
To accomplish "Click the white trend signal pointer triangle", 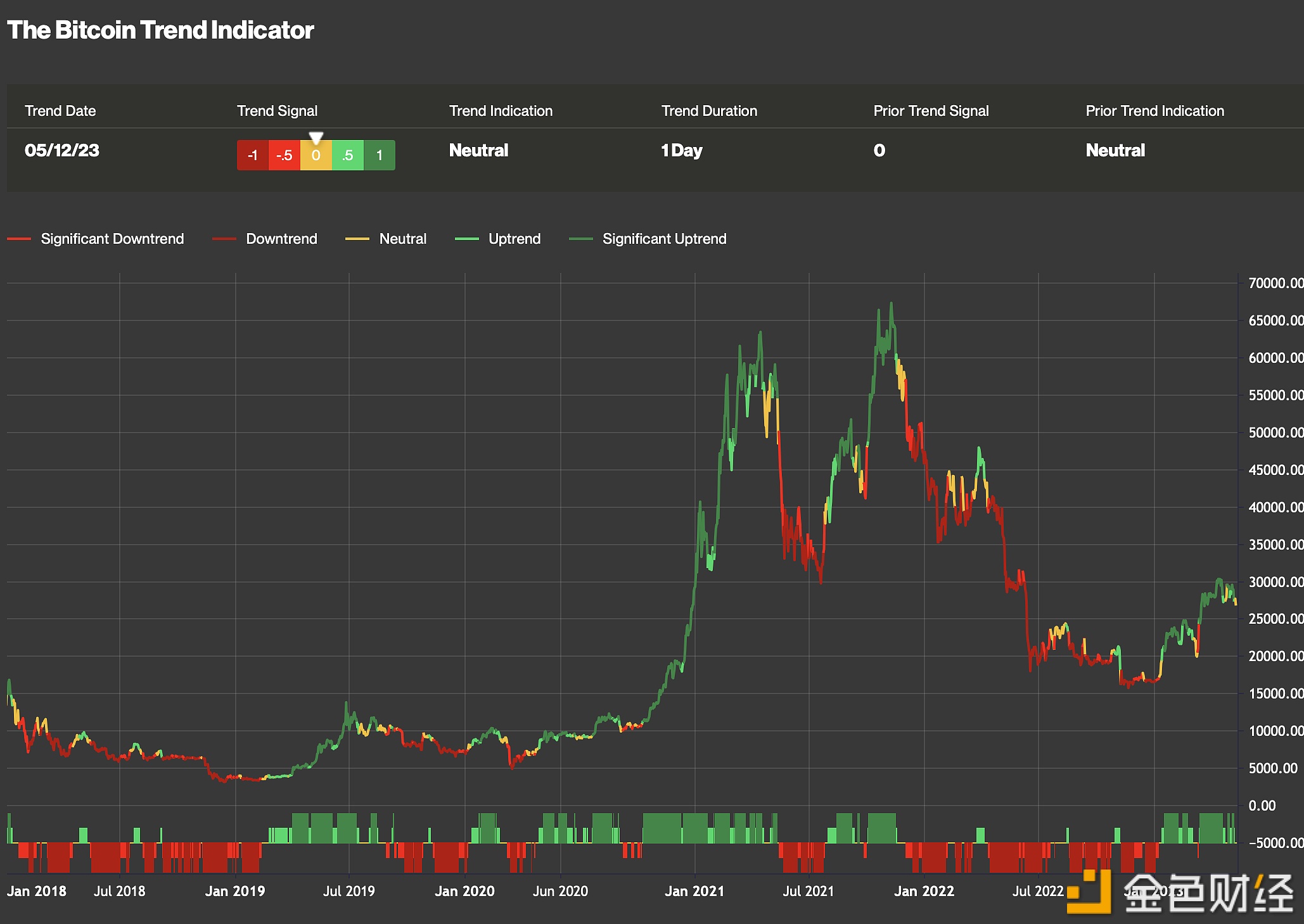I will 316,137.
